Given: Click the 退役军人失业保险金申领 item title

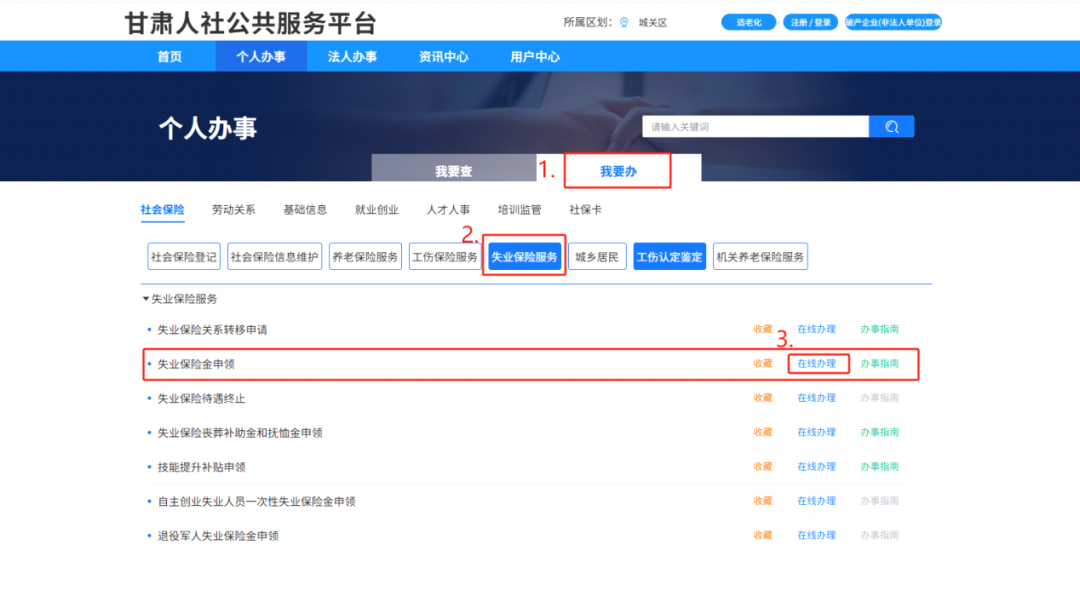Looking at the screenshot, I should (218, 536).
